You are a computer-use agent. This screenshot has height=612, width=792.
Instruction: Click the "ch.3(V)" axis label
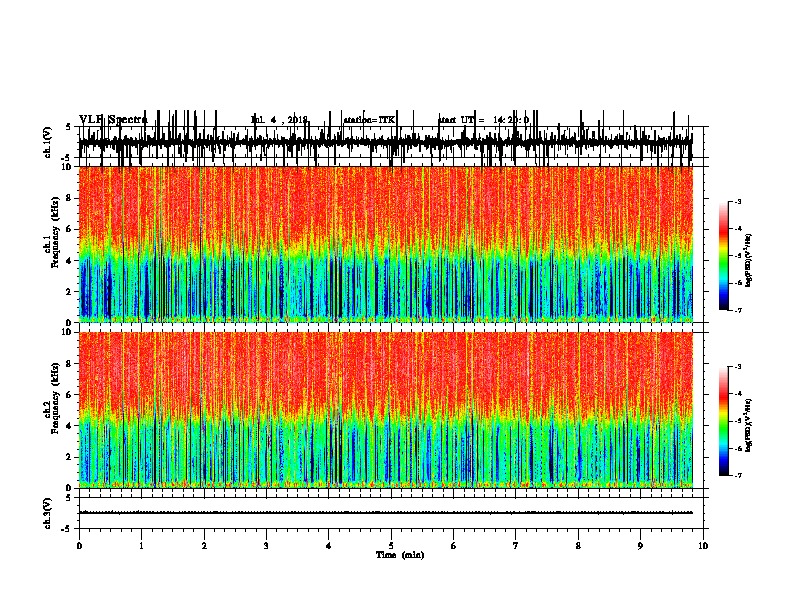(x=48, y=513)
